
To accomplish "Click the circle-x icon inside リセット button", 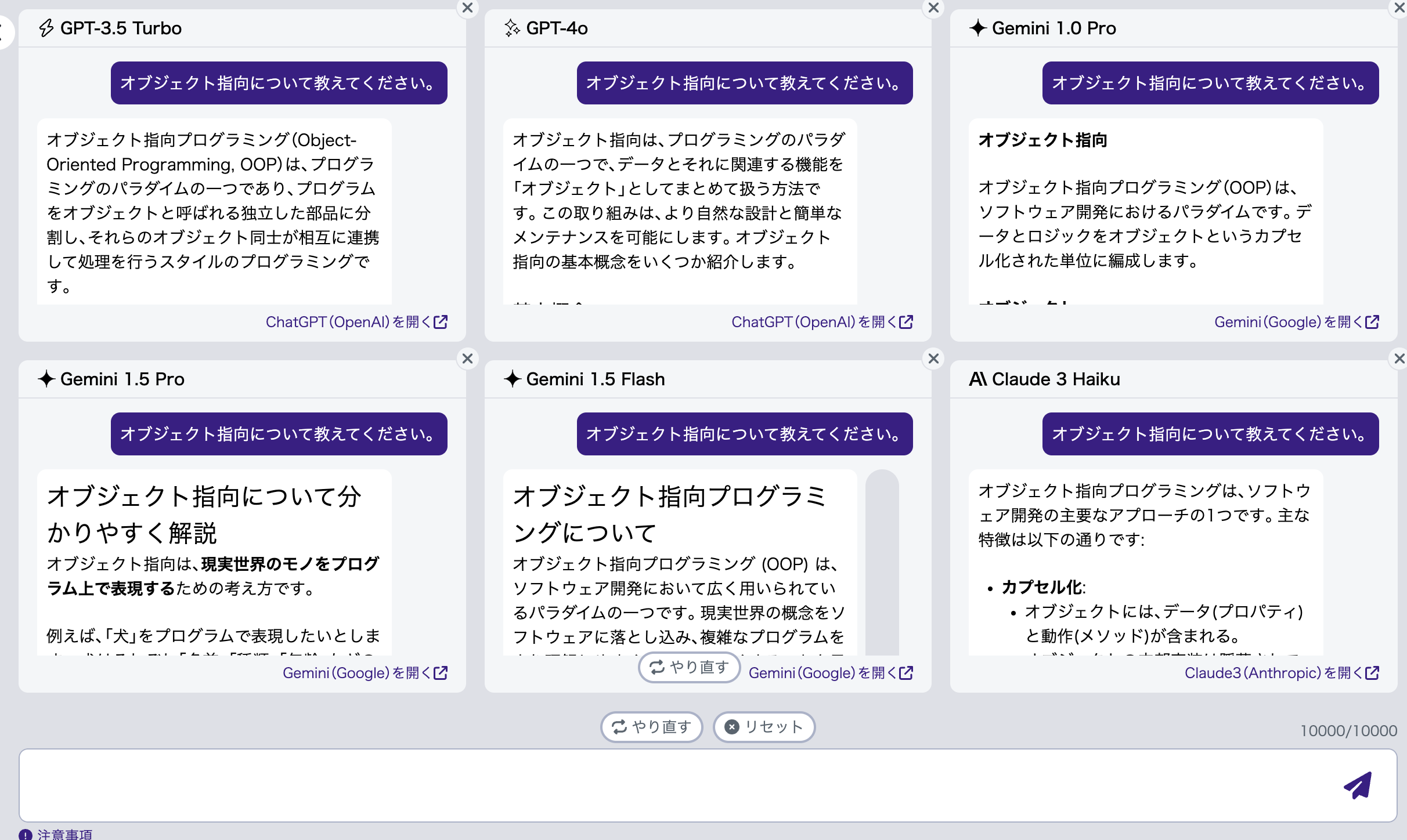I will [733, 727].
